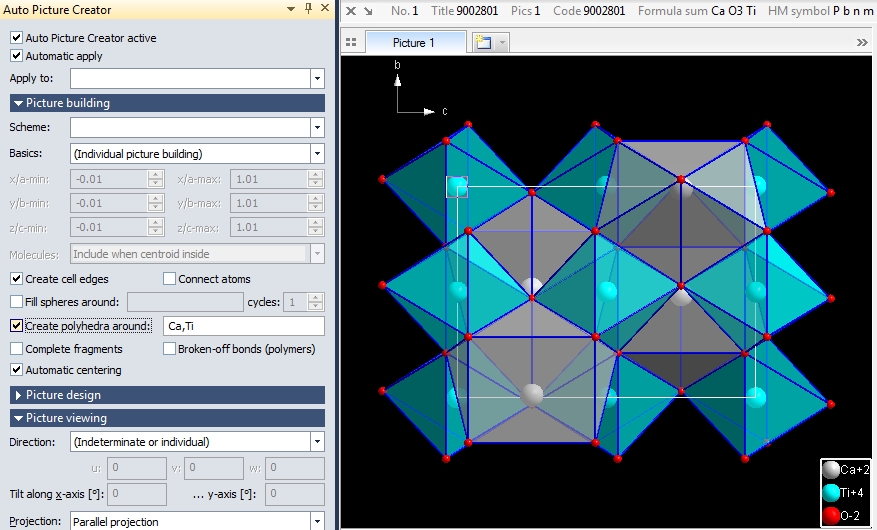
Task: Close the Auto Picture Creator panel
Action: pos(324,9)
